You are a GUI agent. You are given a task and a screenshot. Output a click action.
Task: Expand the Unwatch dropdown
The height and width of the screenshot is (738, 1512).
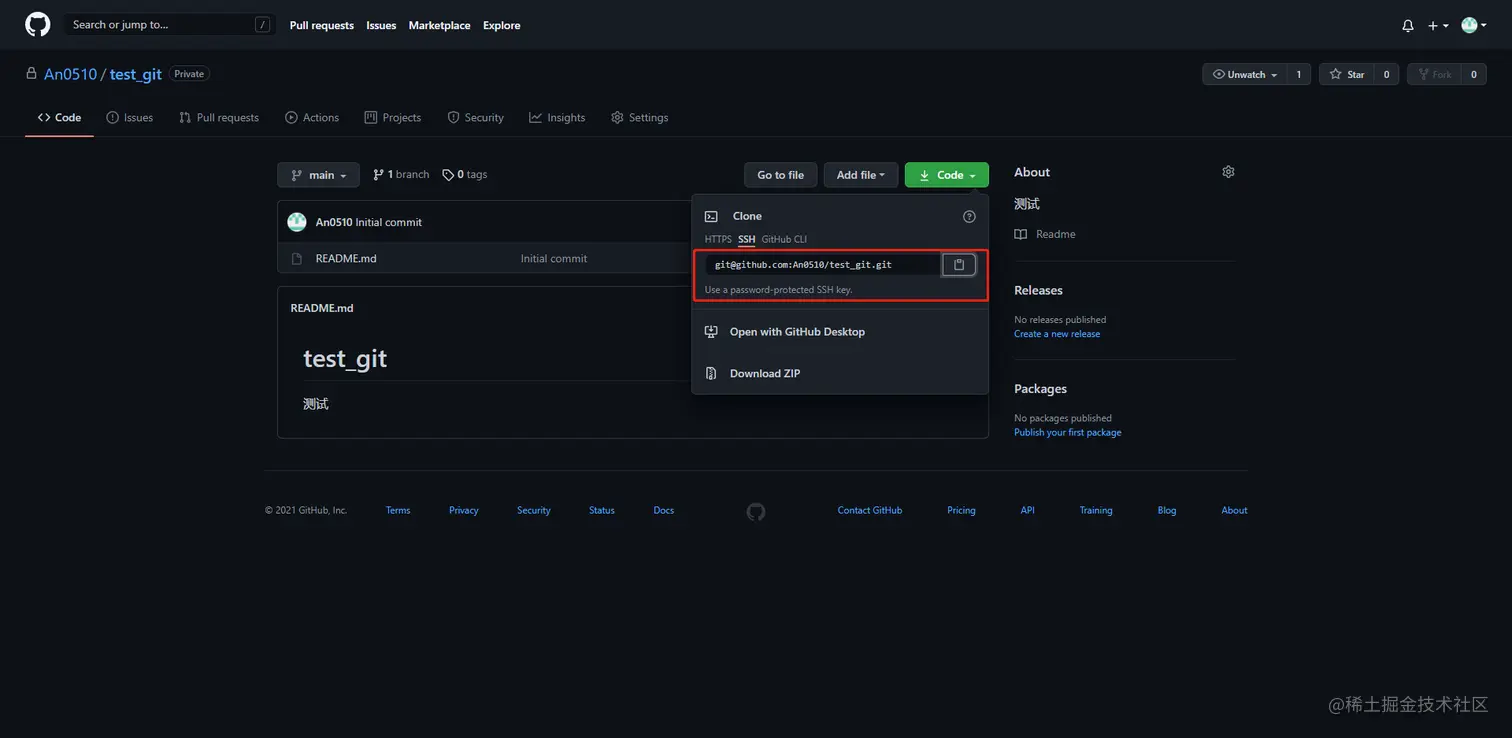(1244, 74)
